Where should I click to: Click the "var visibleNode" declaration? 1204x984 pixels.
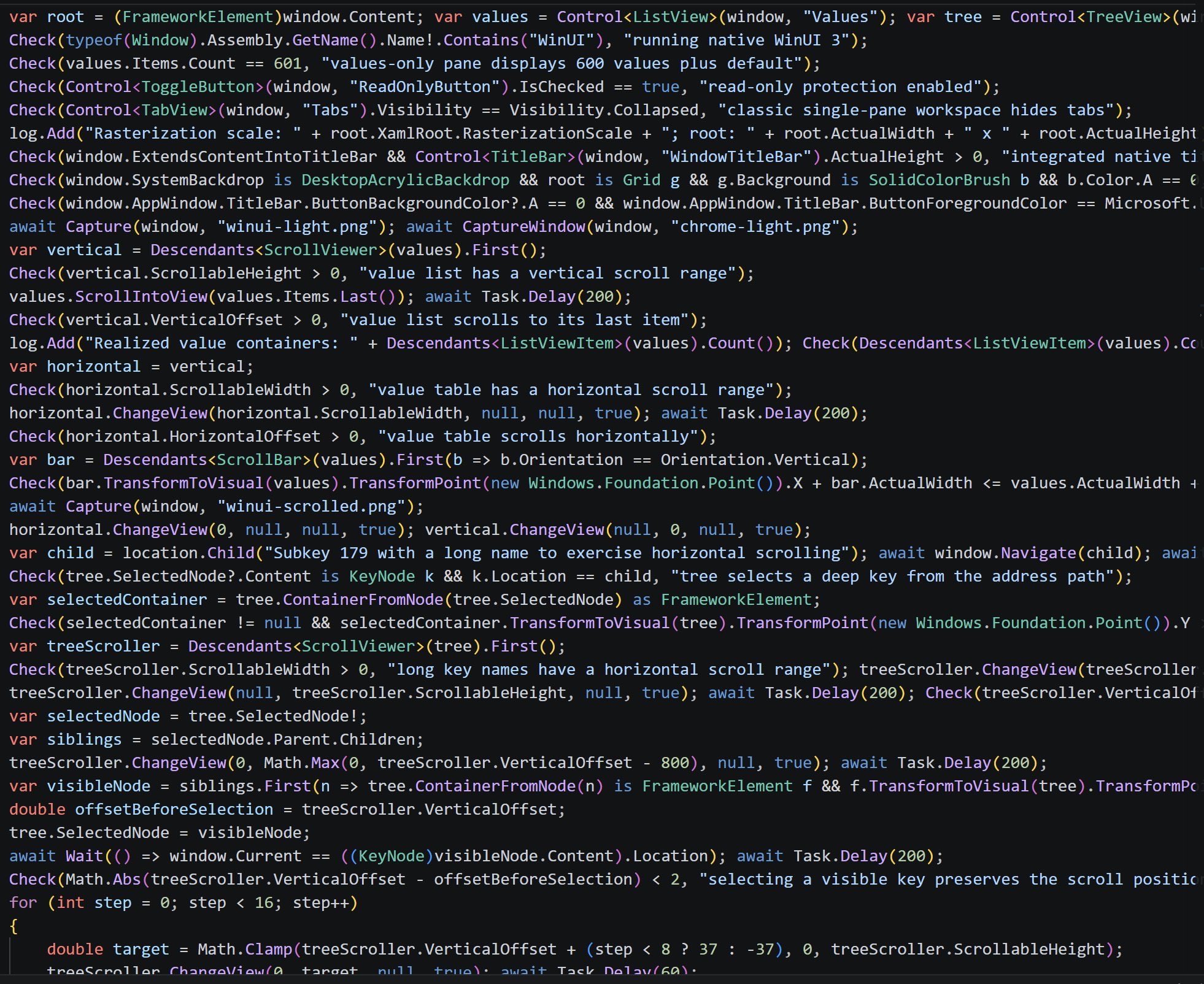80,786
